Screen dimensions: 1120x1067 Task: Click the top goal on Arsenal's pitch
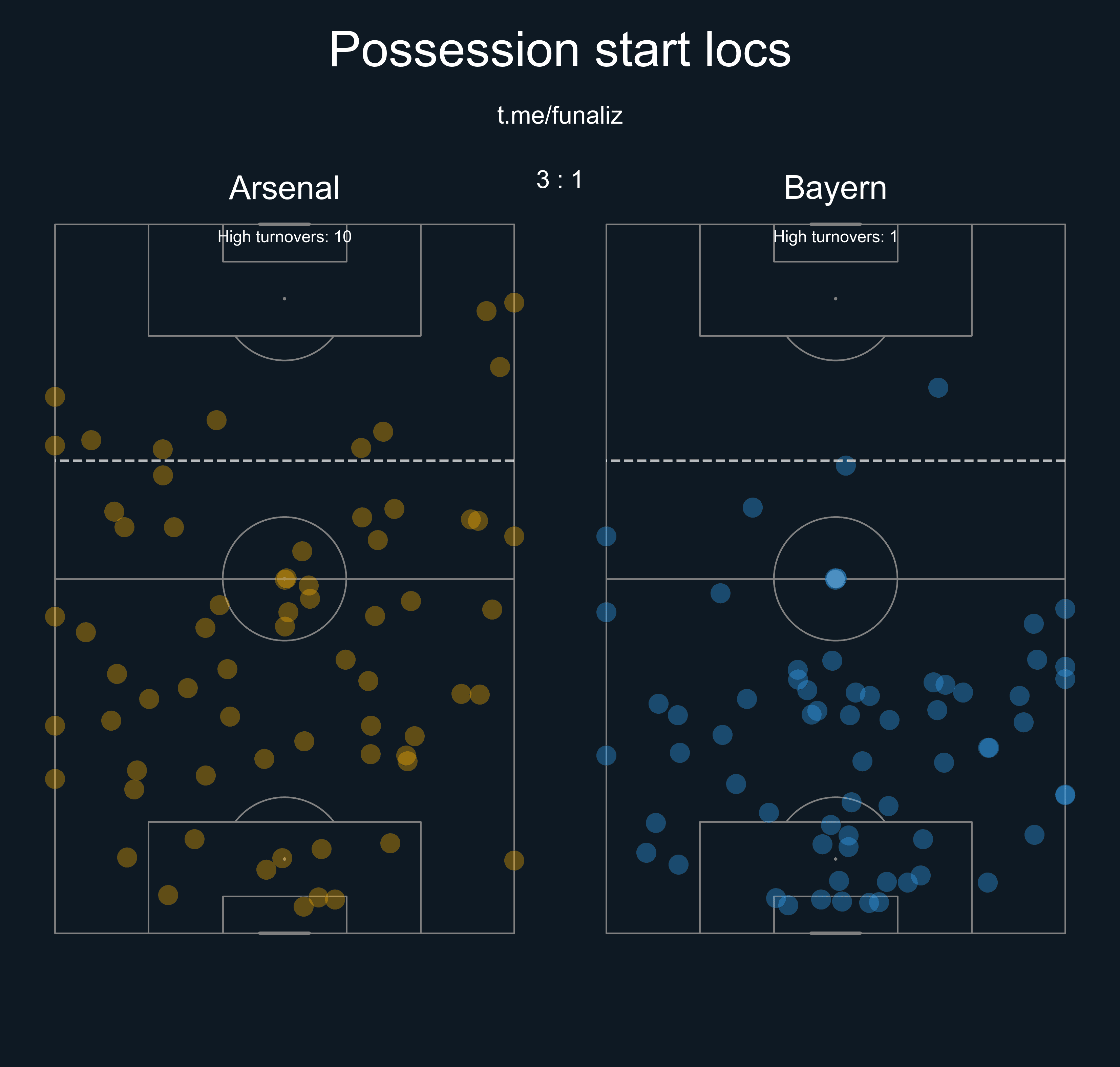[284, 224]
